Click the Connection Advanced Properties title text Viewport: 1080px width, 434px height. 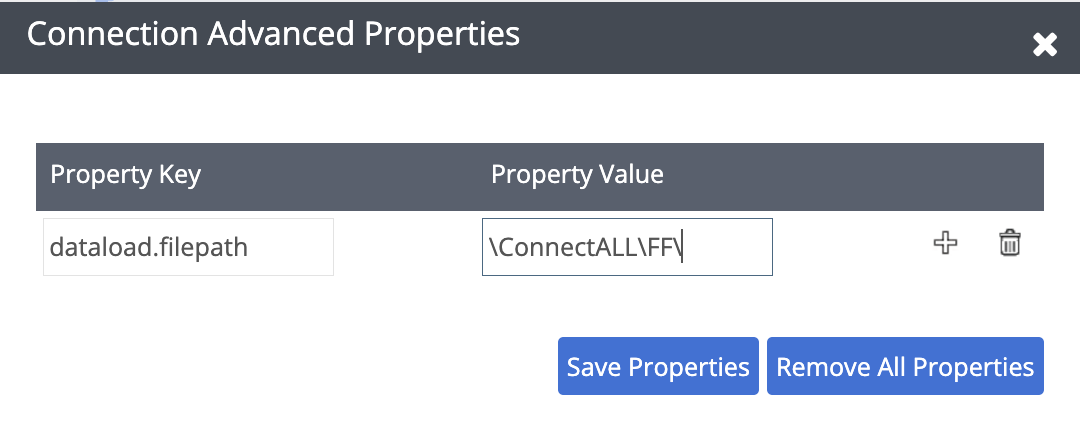point(273,34)
